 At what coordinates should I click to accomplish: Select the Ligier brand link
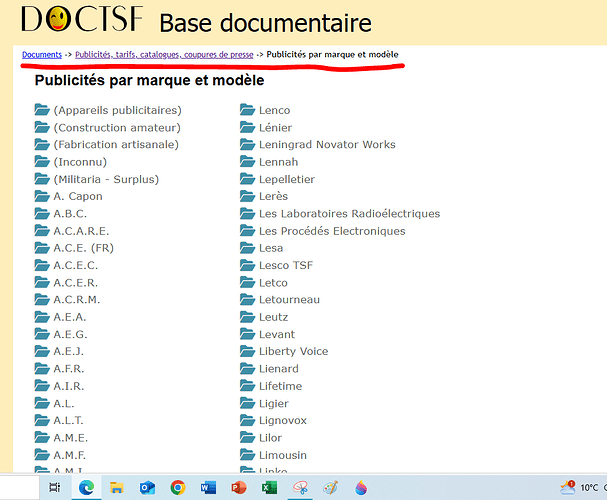274,404
